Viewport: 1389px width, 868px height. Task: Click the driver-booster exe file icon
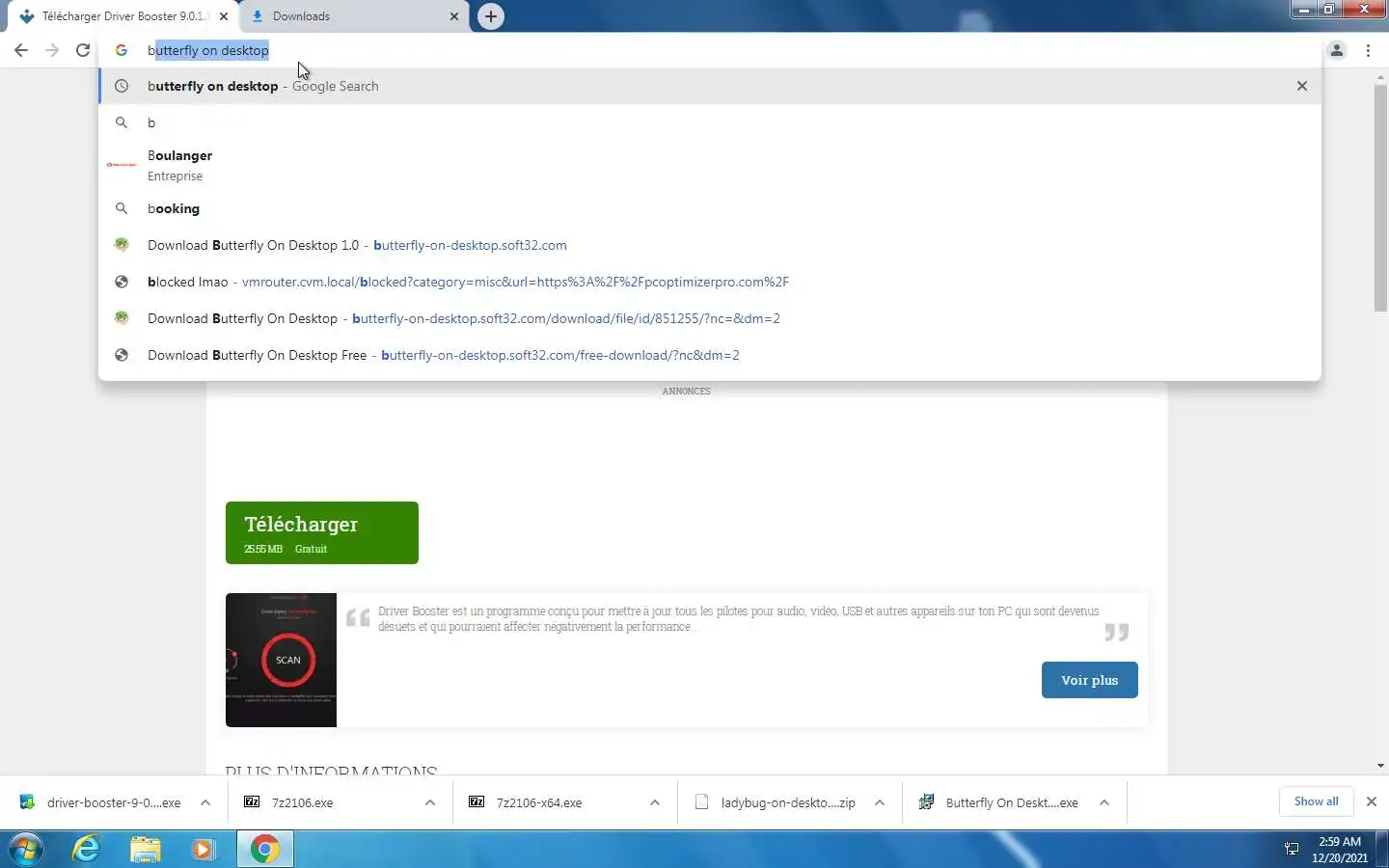click(x=27, y=801)
